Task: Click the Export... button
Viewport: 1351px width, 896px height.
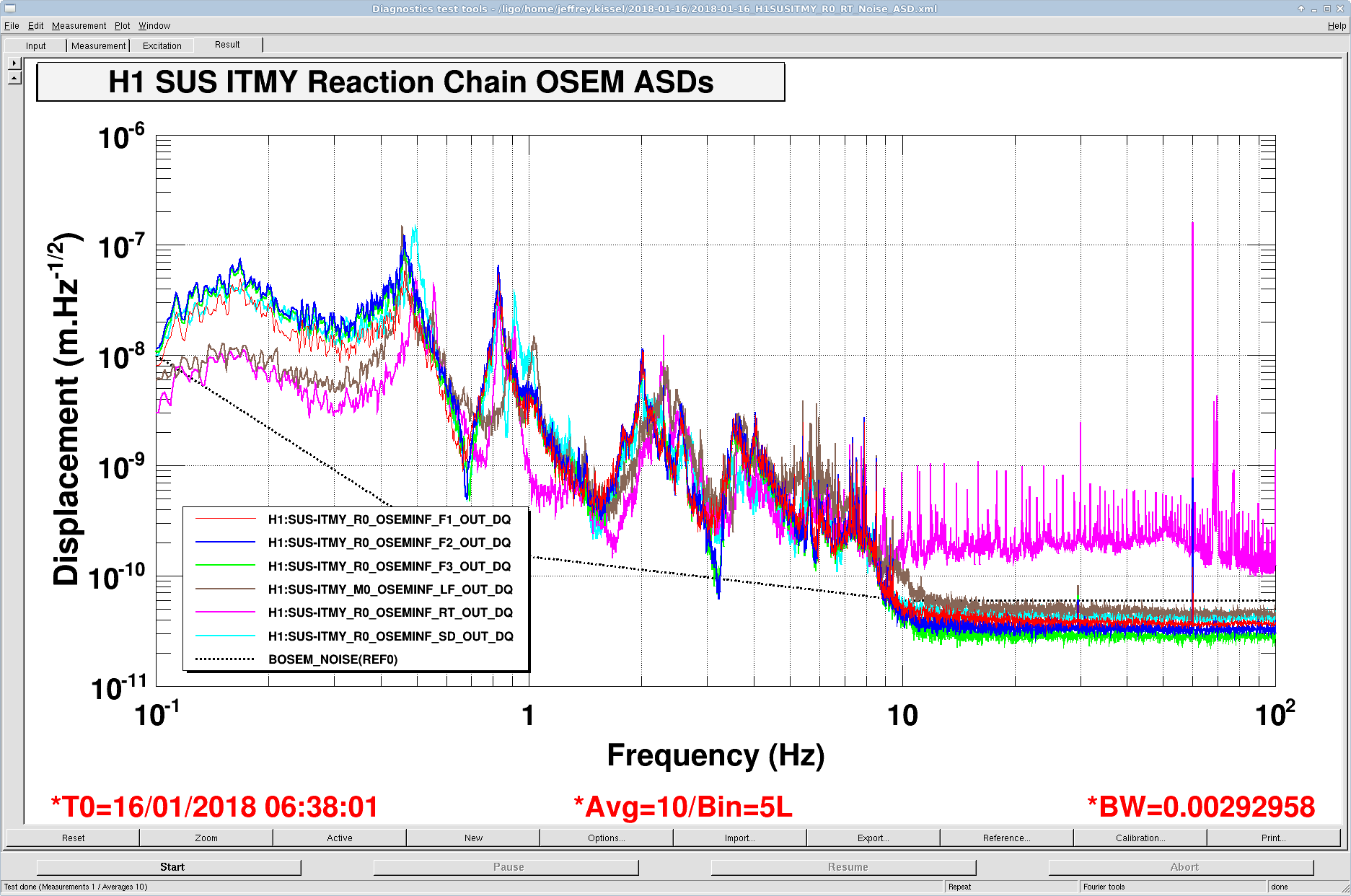Action: point(873,838)
